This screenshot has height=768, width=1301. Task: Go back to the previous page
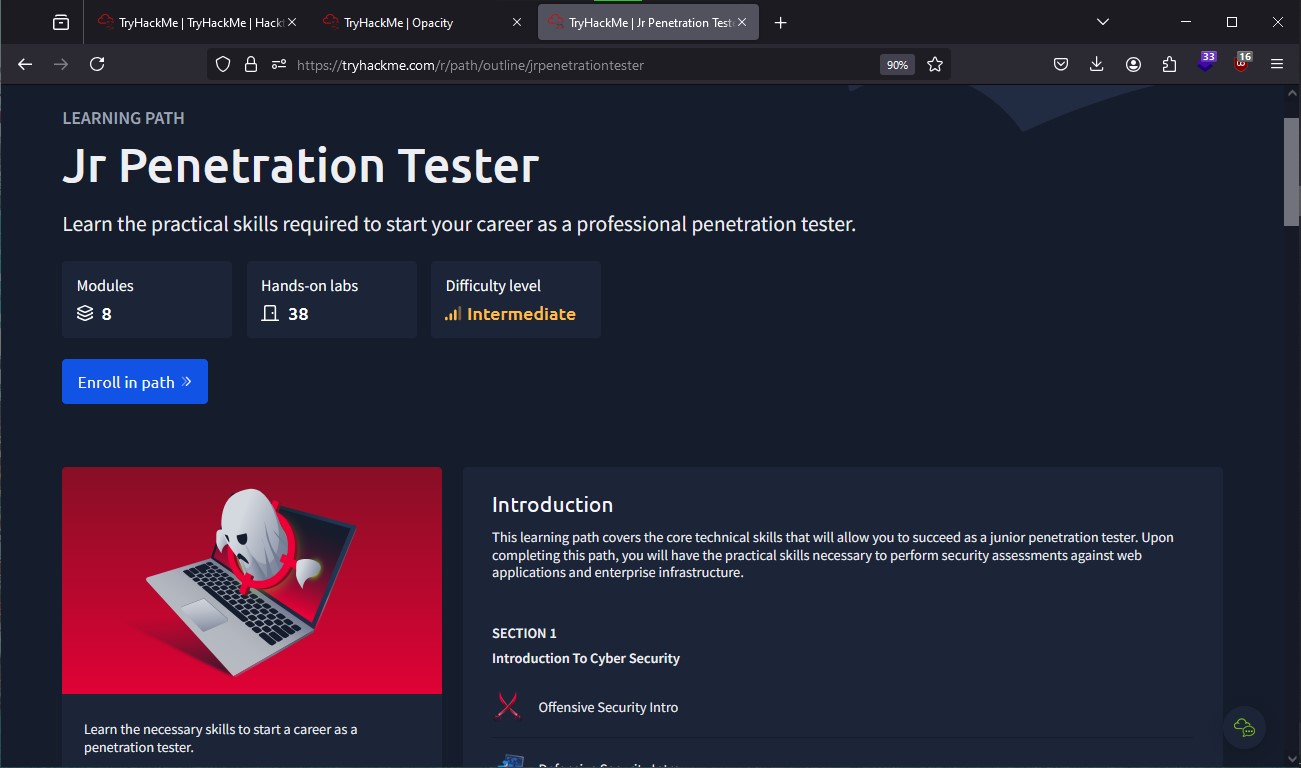point(25,64)
